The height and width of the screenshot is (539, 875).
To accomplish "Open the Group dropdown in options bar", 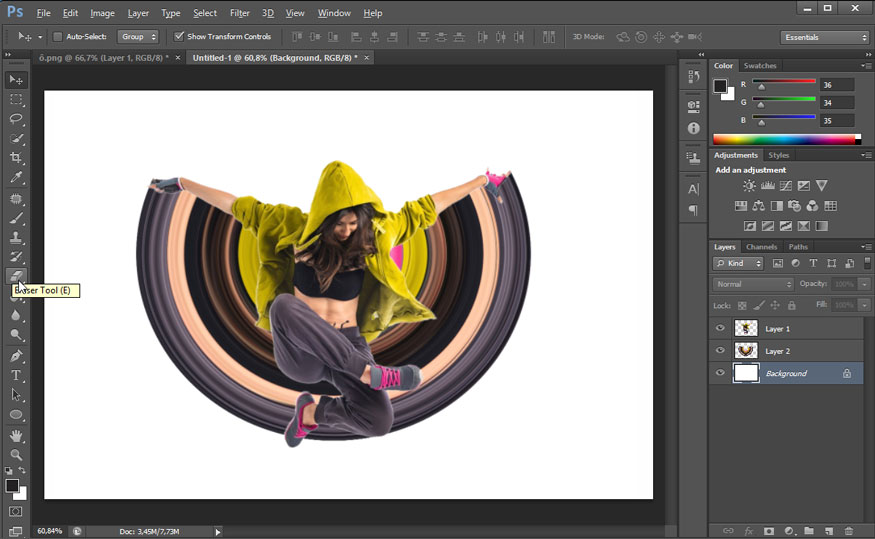I will pos(138,37).
